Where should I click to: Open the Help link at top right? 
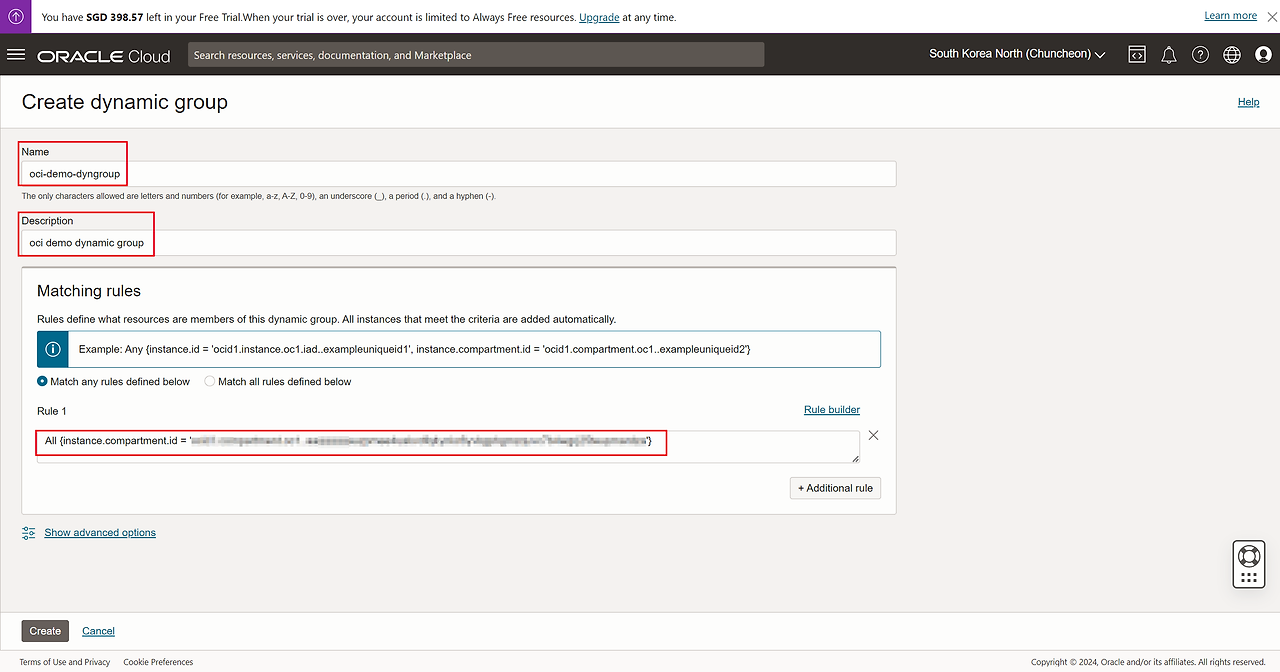click(1248, 102)
